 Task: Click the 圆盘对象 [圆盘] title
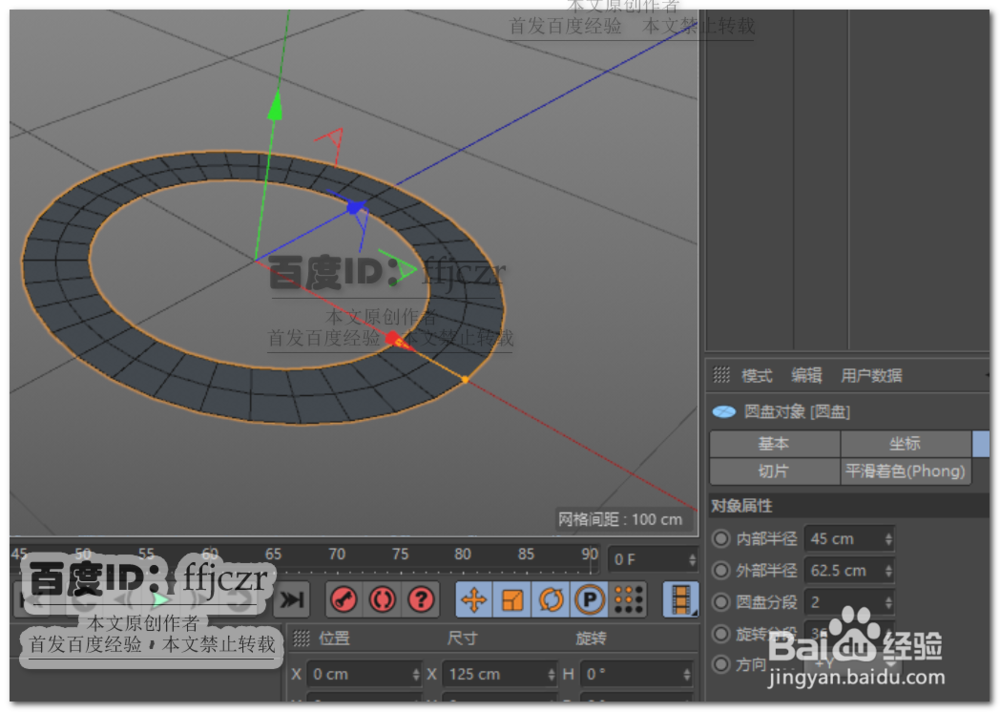797,412
